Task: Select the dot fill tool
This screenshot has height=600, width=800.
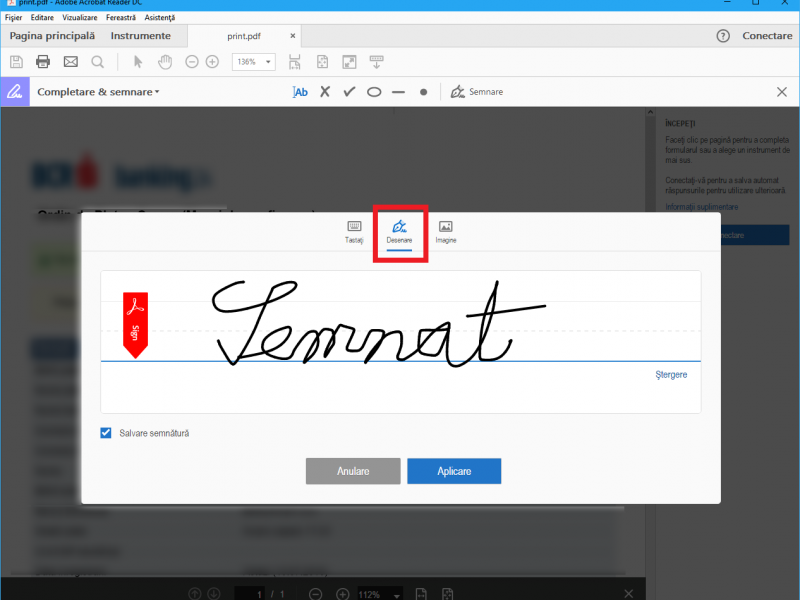Action: coord(423,92)
